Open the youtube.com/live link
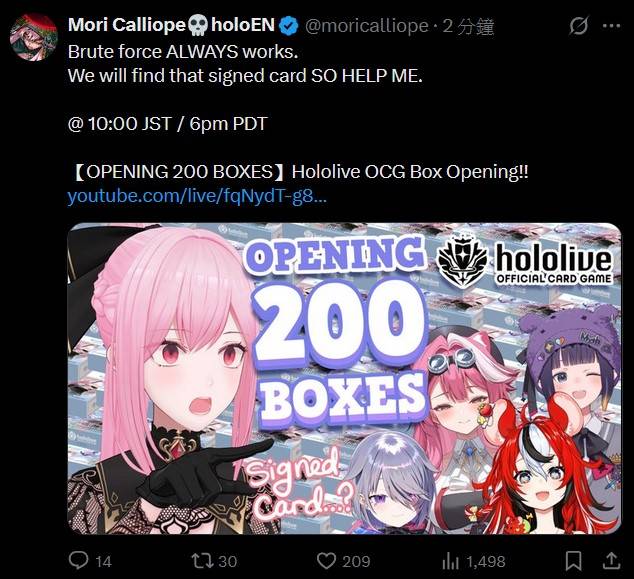This screenshot has width=634, height=579. click(x=197, y=197)
